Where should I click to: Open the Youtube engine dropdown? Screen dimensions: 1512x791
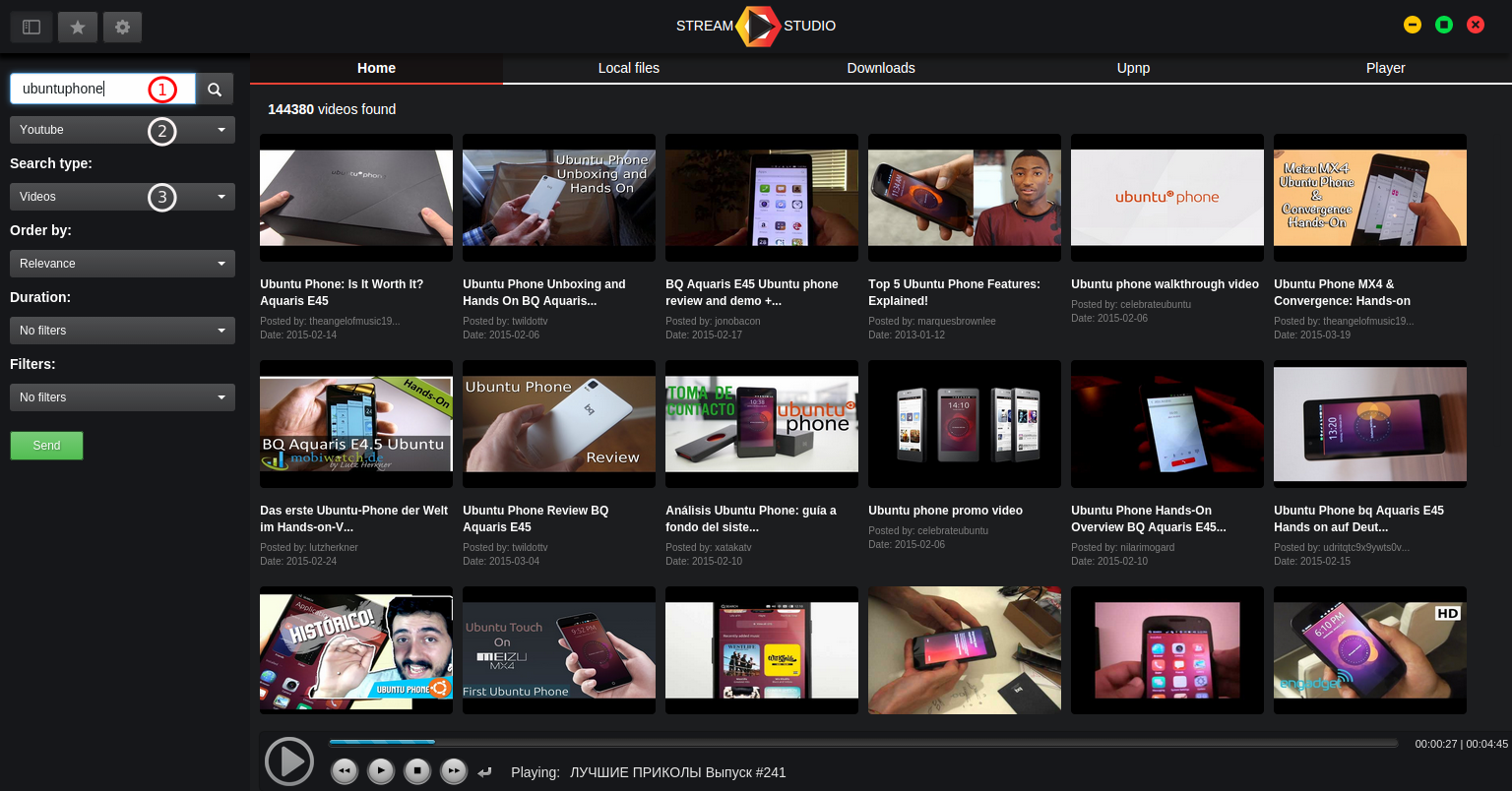(x=122, y=130)
